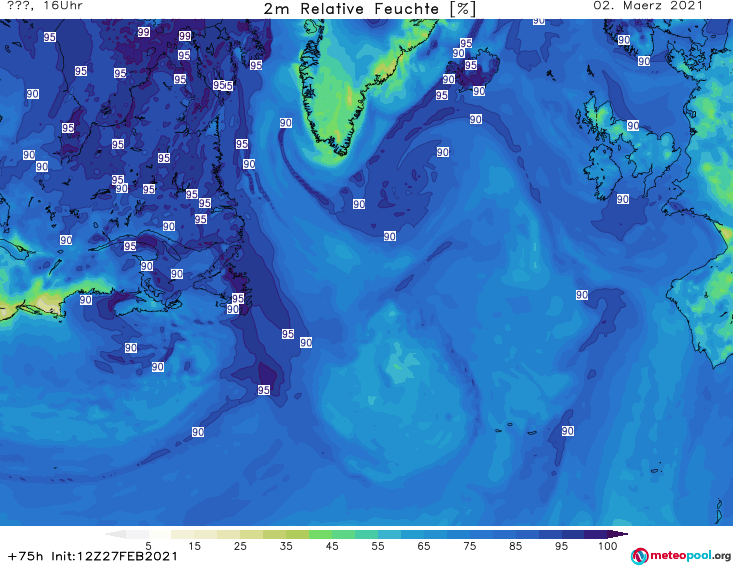Click the color scale tick label '15'
This screenshot has height=566, width=733.
194,546
